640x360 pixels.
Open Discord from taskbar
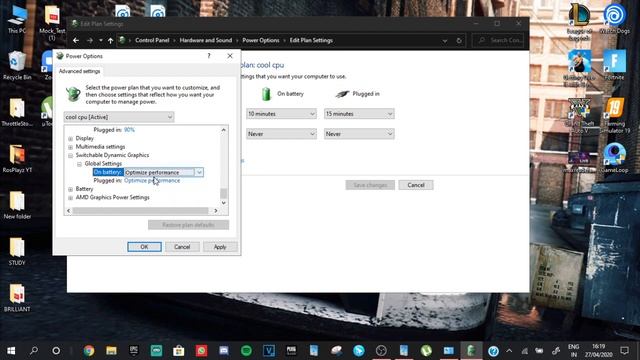point(224,351)
